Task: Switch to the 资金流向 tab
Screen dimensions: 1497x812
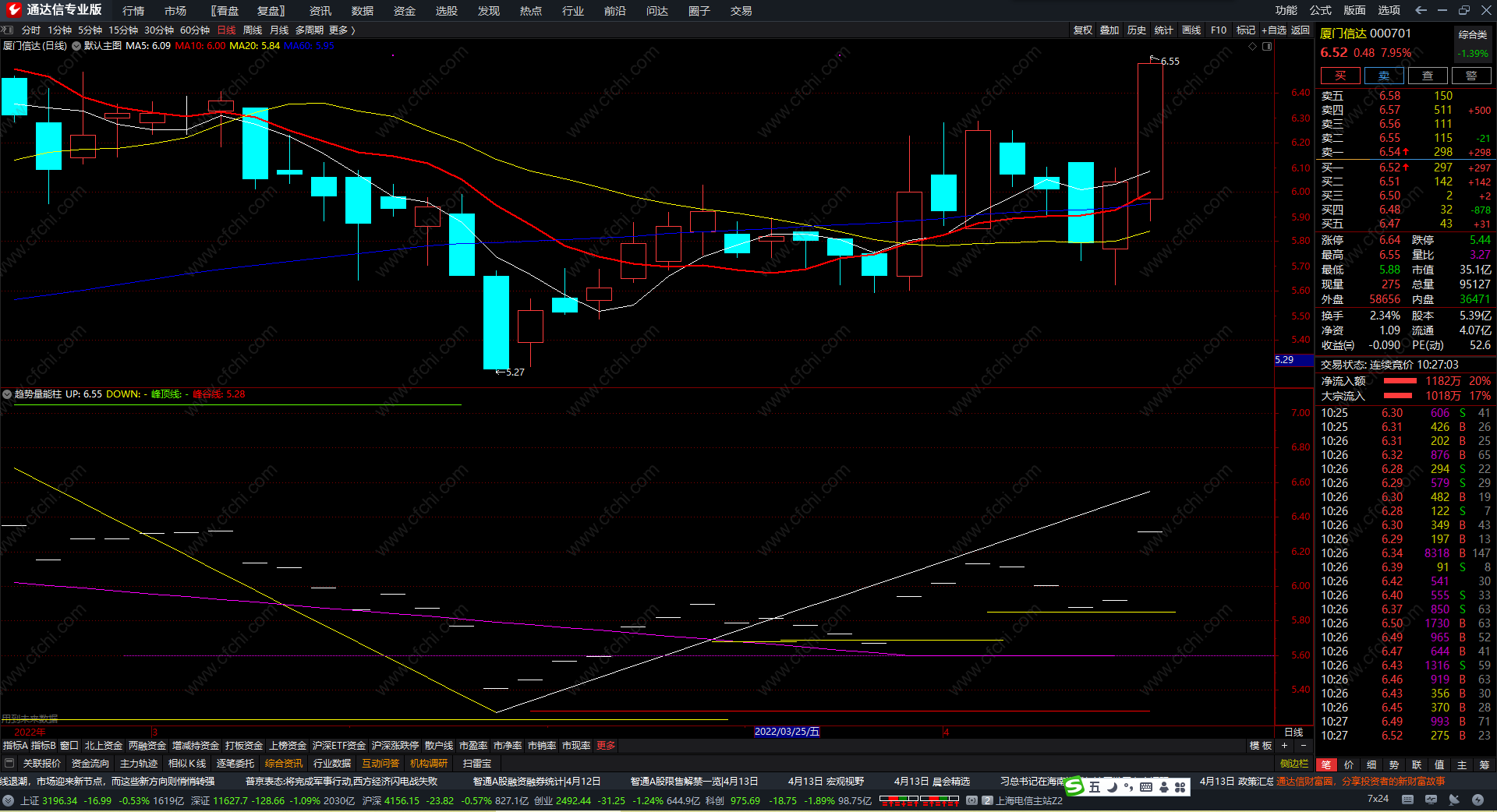Action: 90,764
